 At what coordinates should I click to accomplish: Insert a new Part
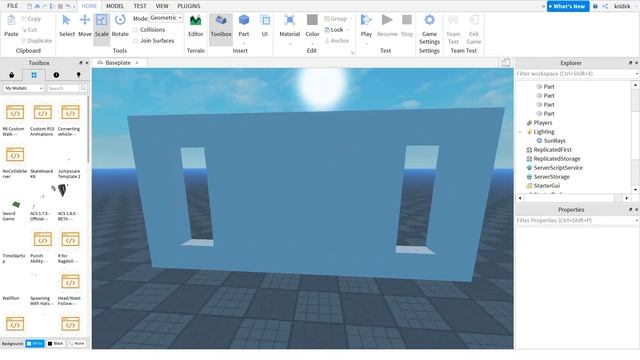[244, 25]
